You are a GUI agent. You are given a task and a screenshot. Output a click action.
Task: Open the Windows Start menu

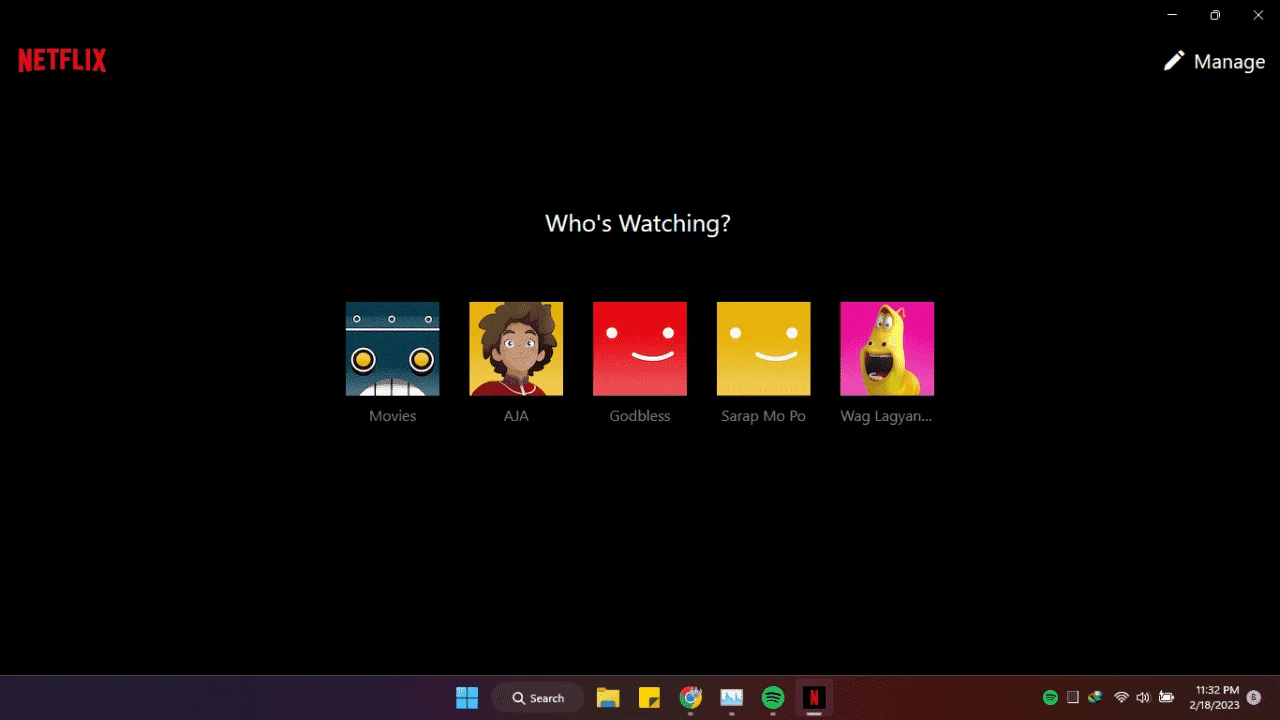click(467, 698)
